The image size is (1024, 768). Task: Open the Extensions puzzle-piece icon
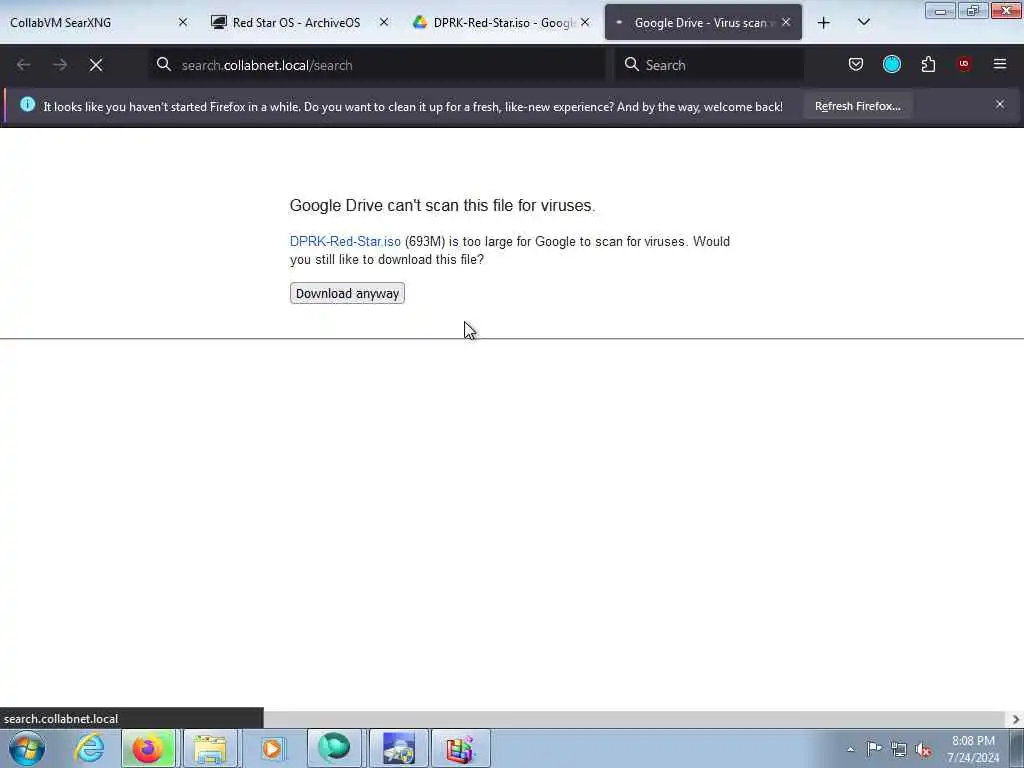[x=928, y=64]
